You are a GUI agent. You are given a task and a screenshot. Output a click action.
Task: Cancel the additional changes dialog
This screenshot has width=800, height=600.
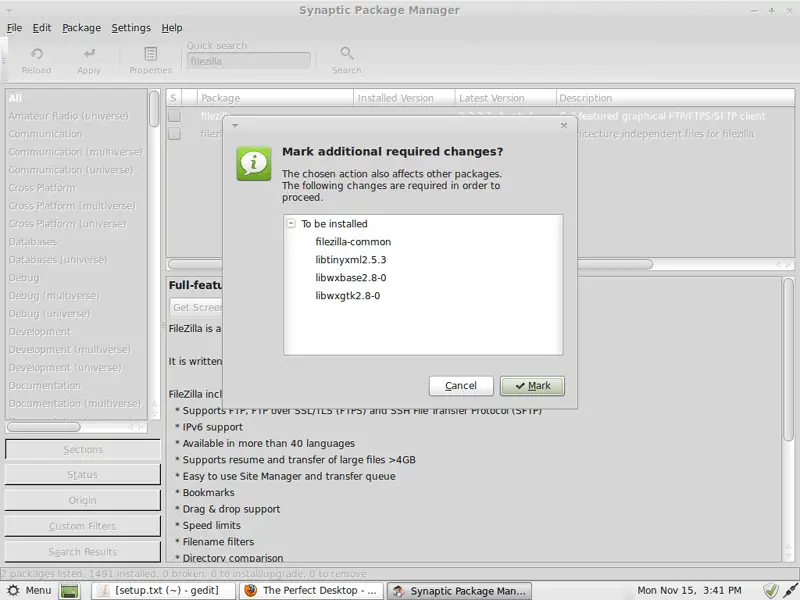click(x=461, y=386)
